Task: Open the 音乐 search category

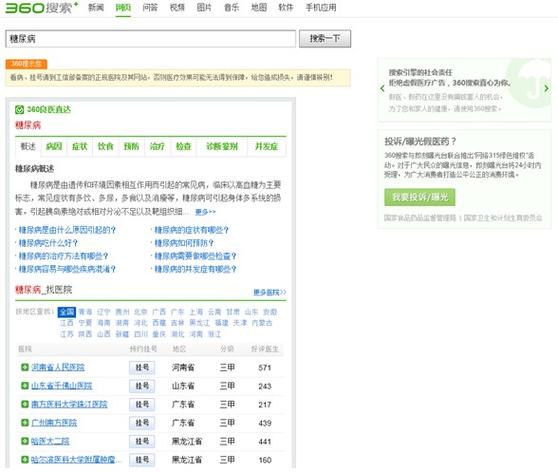Action: 231,7
